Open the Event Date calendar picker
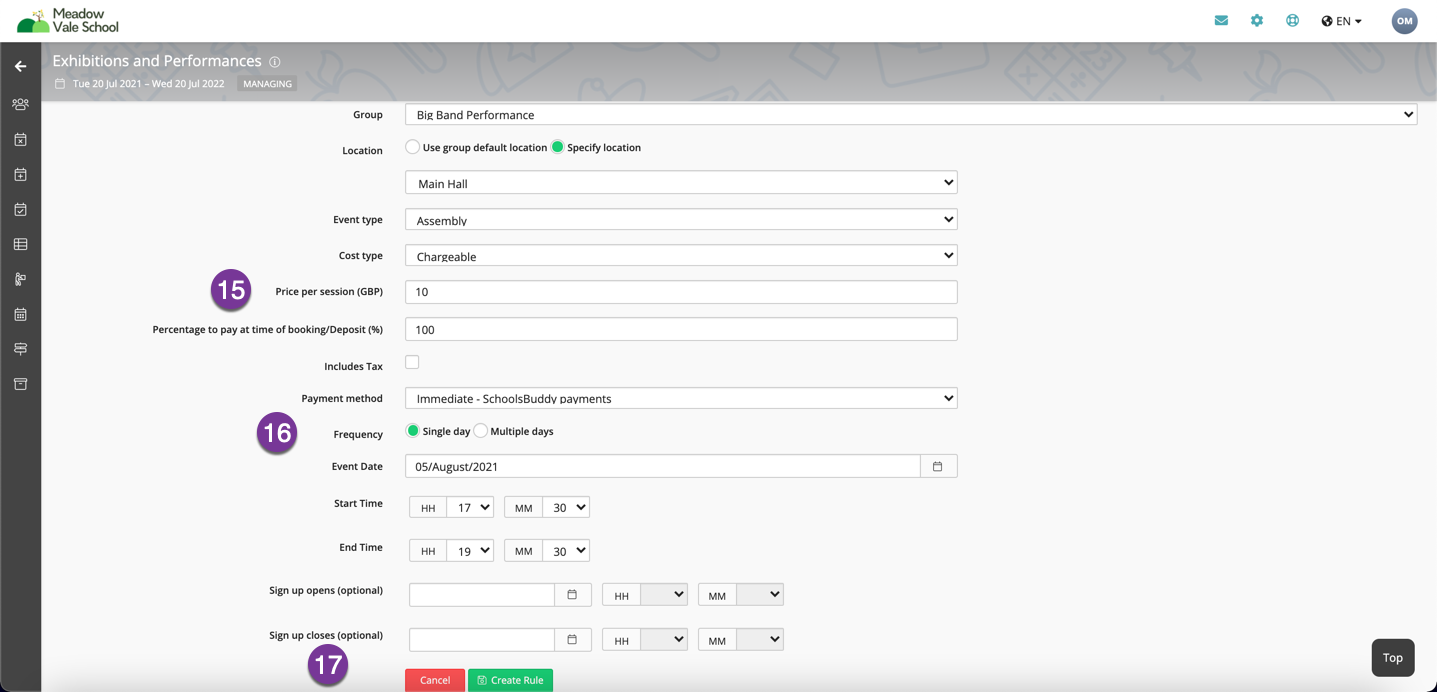This screenshot has width=1437, height=692. (x=938, y=466)
